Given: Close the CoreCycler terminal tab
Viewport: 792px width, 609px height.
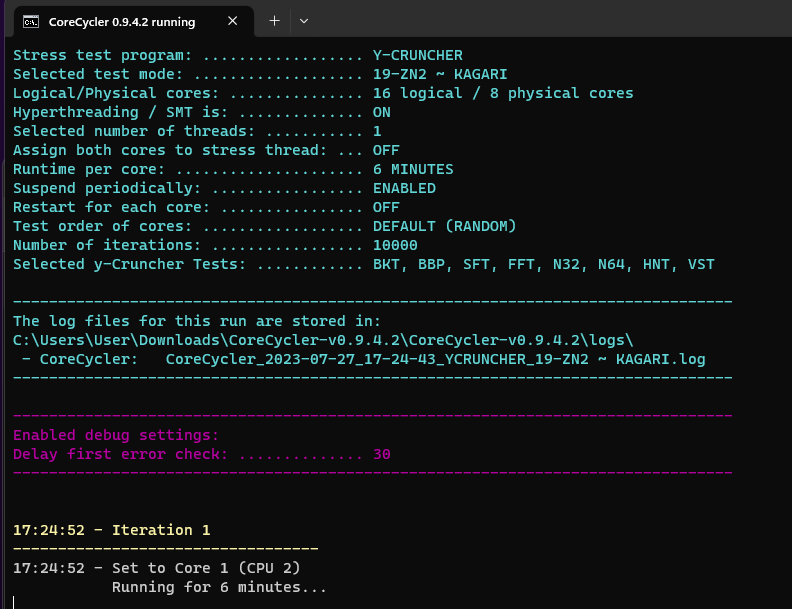Looking at the screenshot, I should pyautogui.click(x=232, y=21).
